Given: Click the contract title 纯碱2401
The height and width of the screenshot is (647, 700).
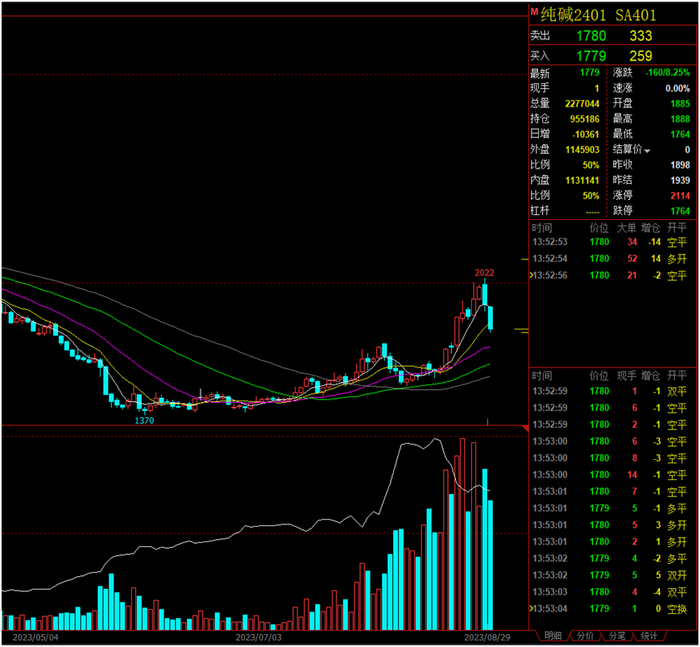Looking at the screenshot, I should 573,15.
